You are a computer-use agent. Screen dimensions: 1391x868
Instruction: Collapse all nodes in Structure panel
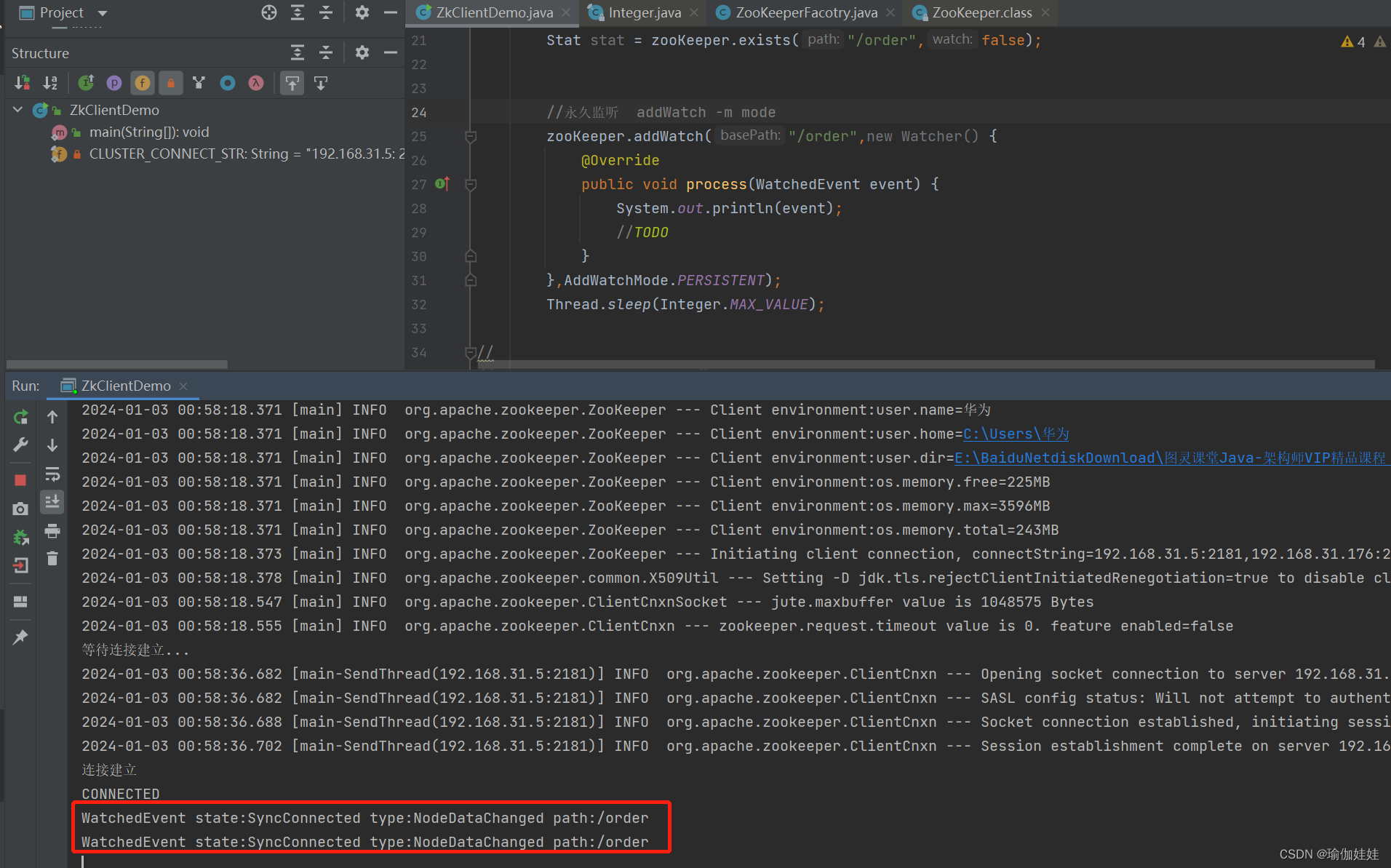326,52
